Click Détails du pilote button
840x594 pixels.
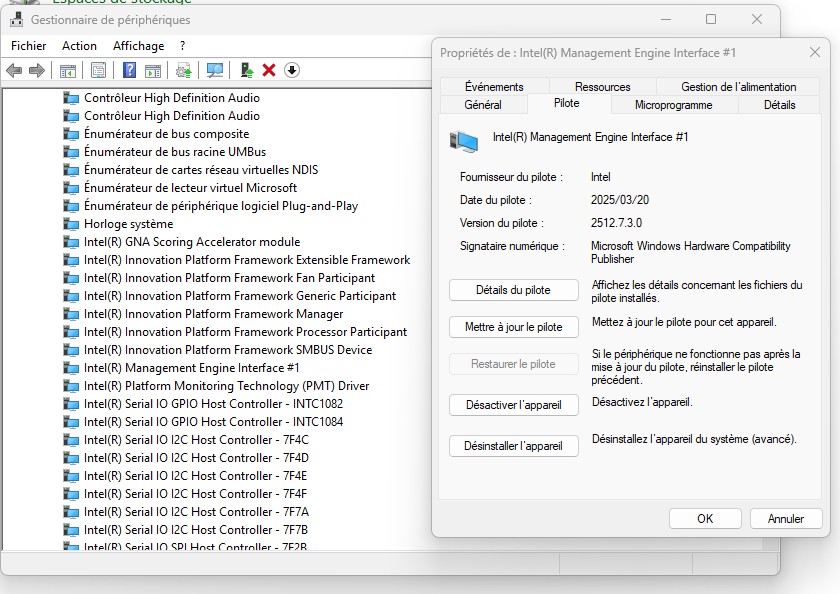point(514,290)
